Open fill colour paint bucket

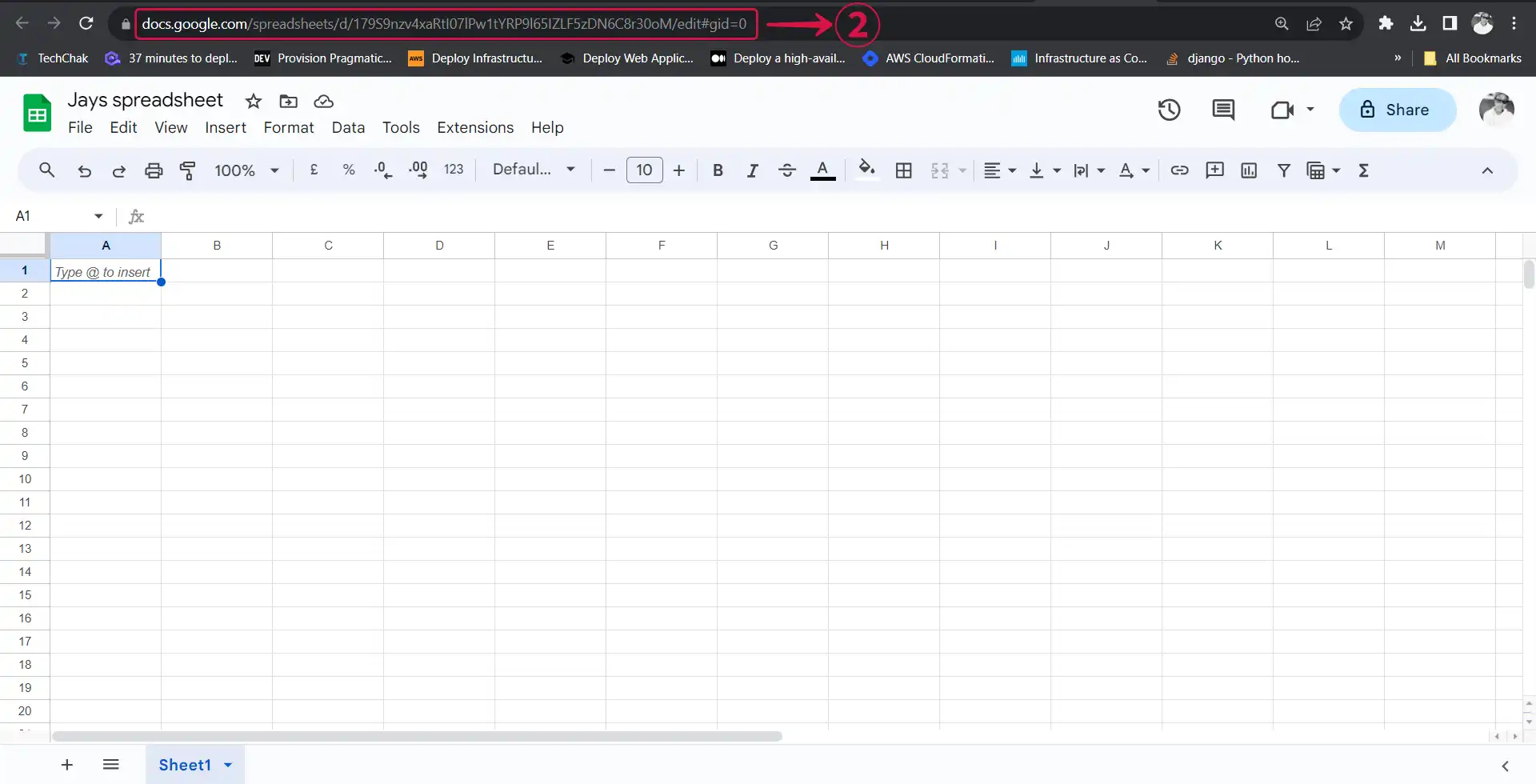[x=866, y=170]
